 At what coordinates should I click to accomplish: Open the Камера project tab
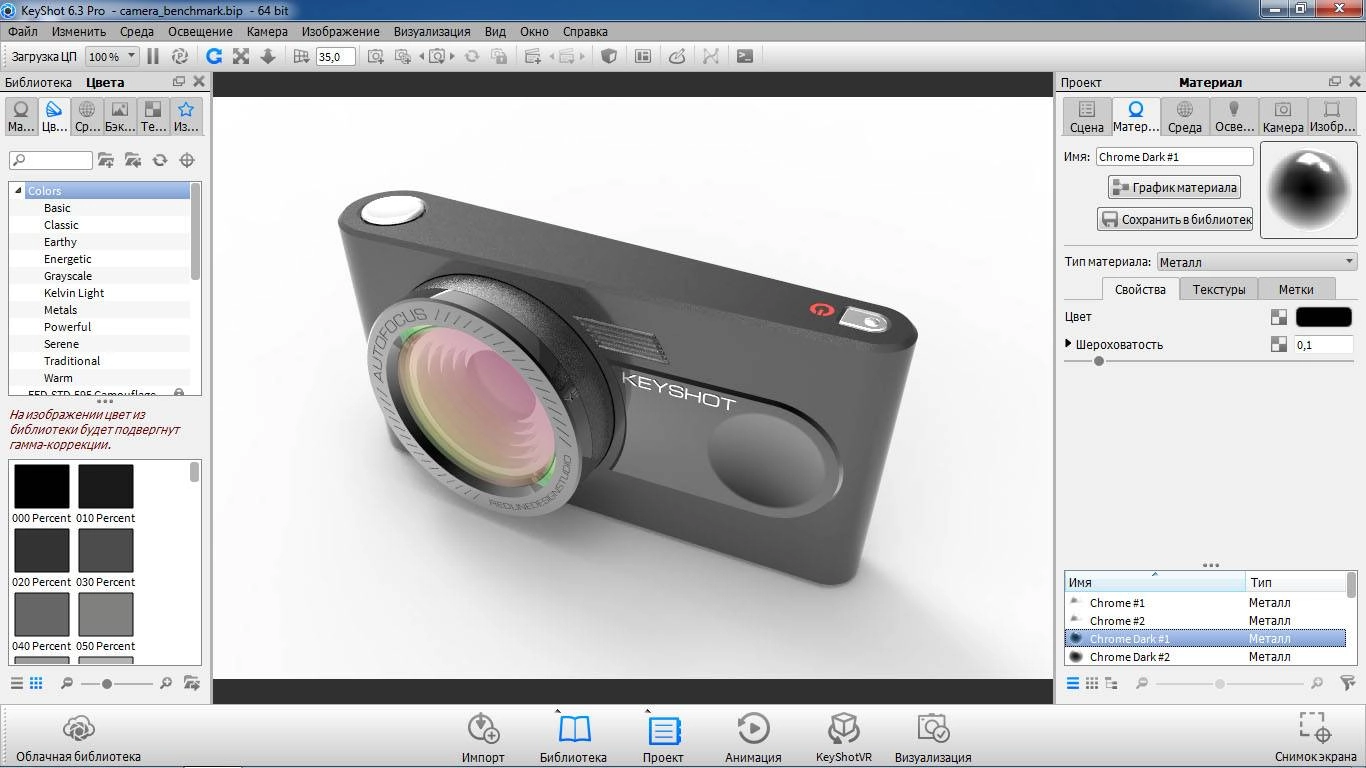click(x=1283, y=116)
